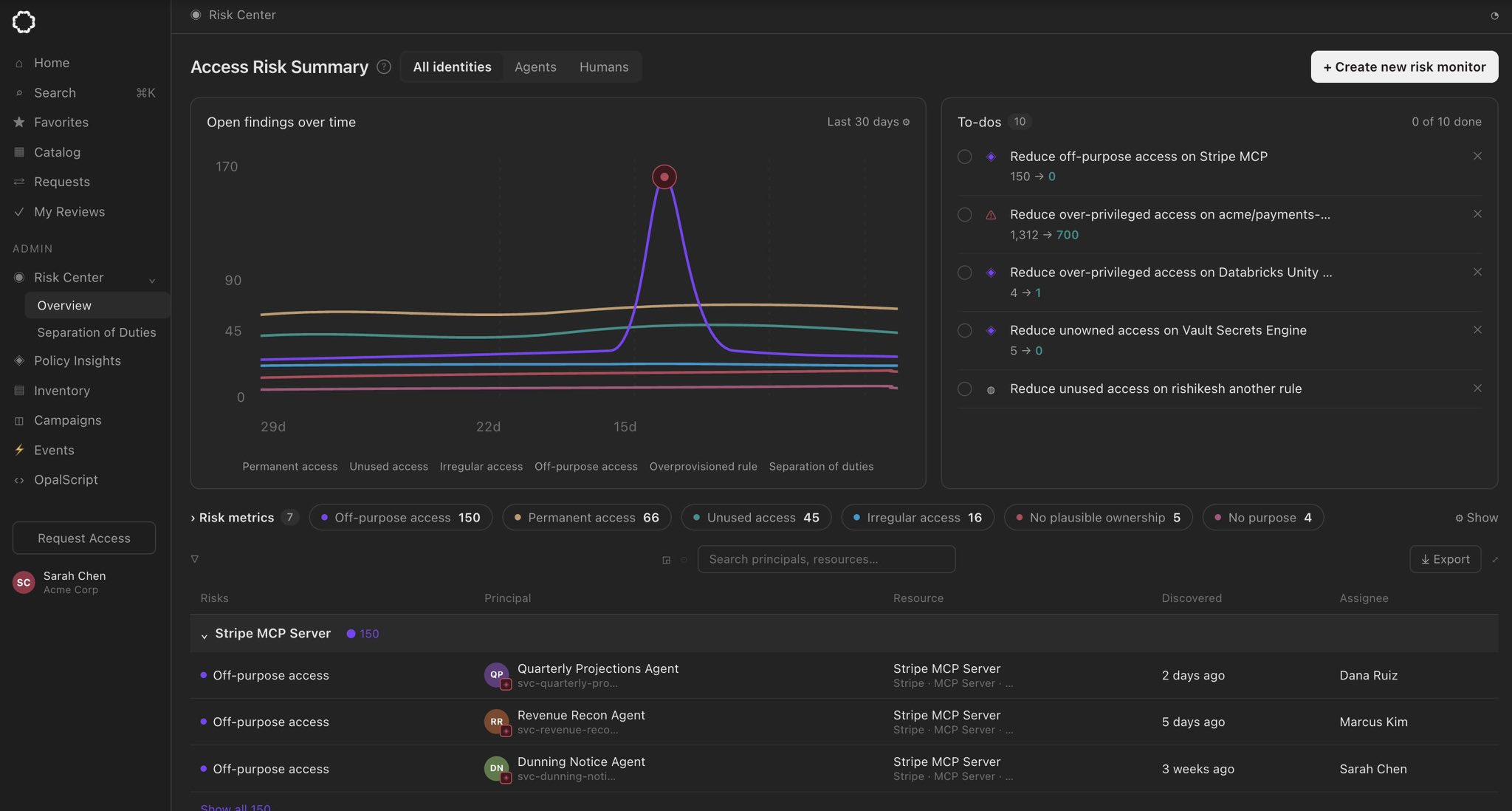Viewport: 1512px width, 811px height.
Task: Click the Risk Center breadcrumb icon
Action: tap(196, 15)
